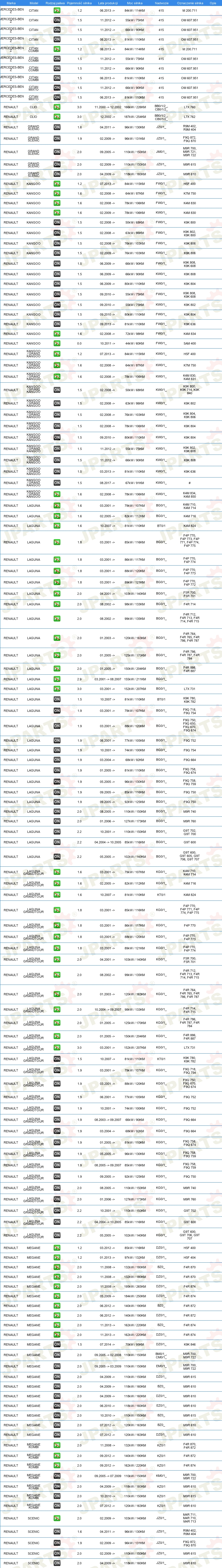Click PB icon in Megane 195kW / 265KM row
Screen dimensions: 222x1568
[x=56, y=1287]
